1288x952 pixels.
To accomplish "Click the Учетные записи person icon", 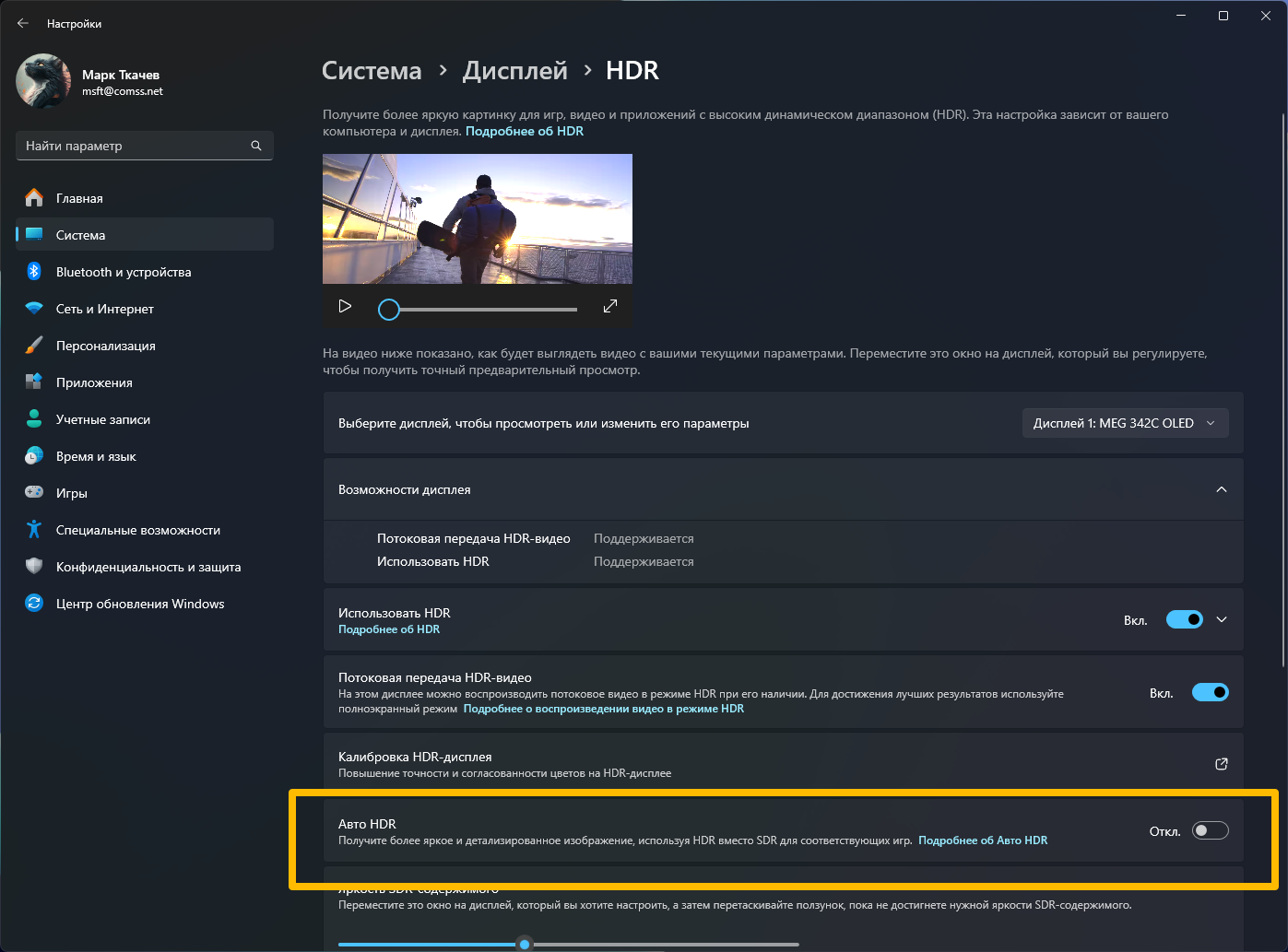I will point(34,419).
